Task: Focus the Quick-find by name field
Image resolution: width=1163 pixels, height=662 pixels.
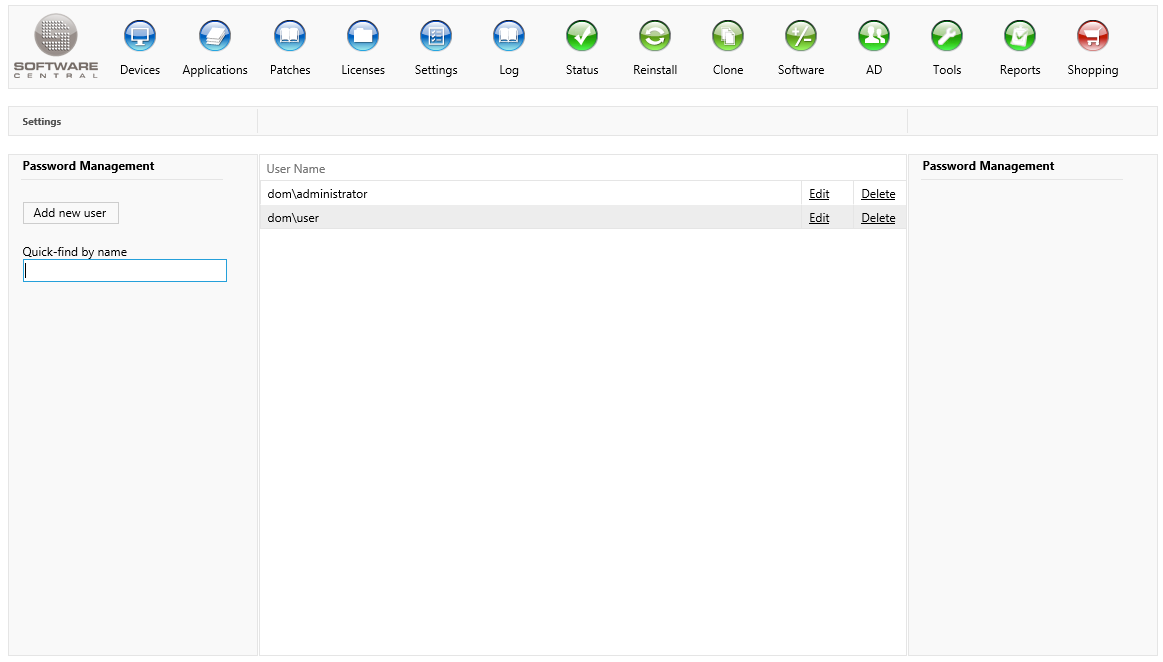Action: tap(125, 271)
